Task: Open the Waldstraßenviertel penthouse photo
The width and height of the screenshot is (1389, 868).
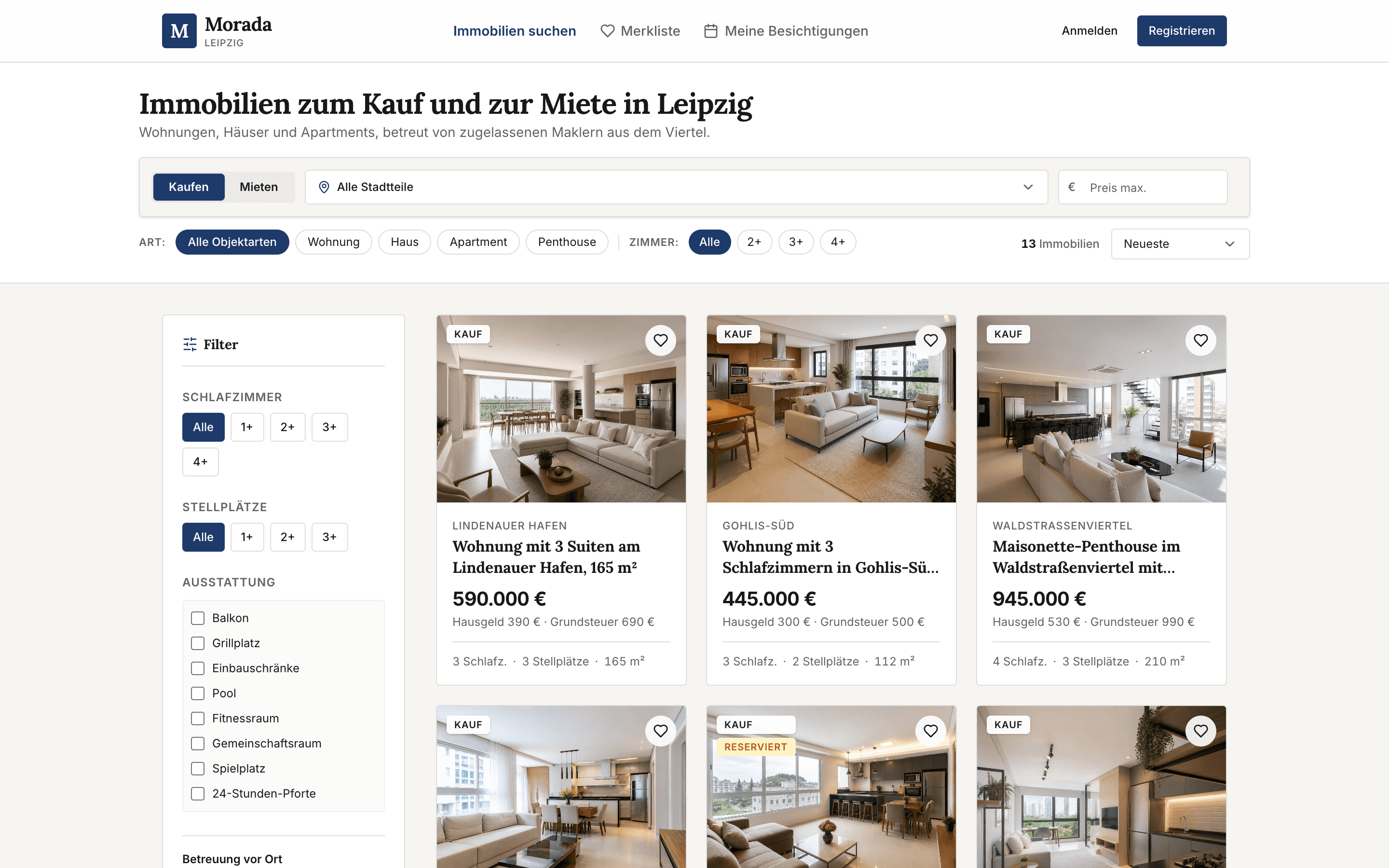Action: pos(1102,409)
